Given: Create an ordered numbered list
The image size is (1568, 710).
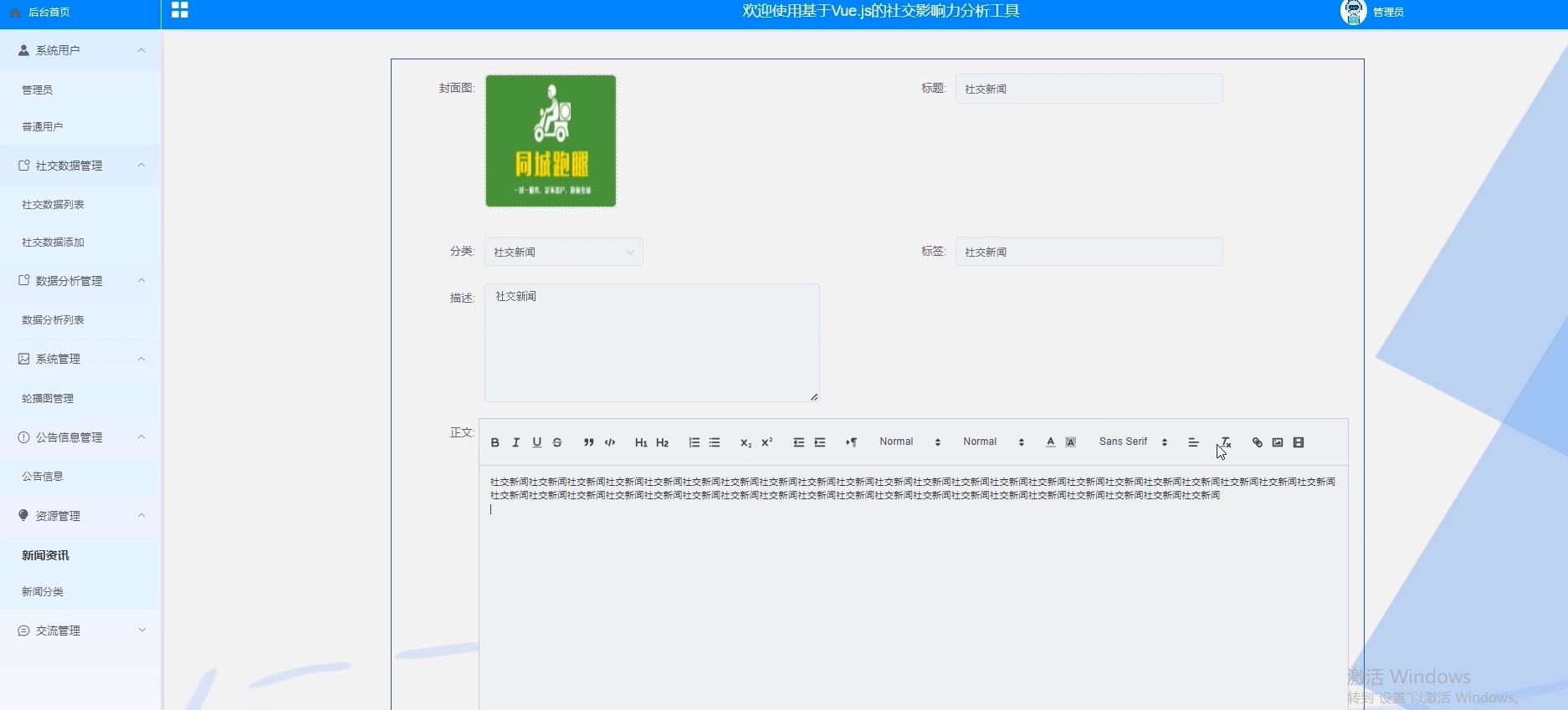Looking at the screenshot, I should point(694,442).
